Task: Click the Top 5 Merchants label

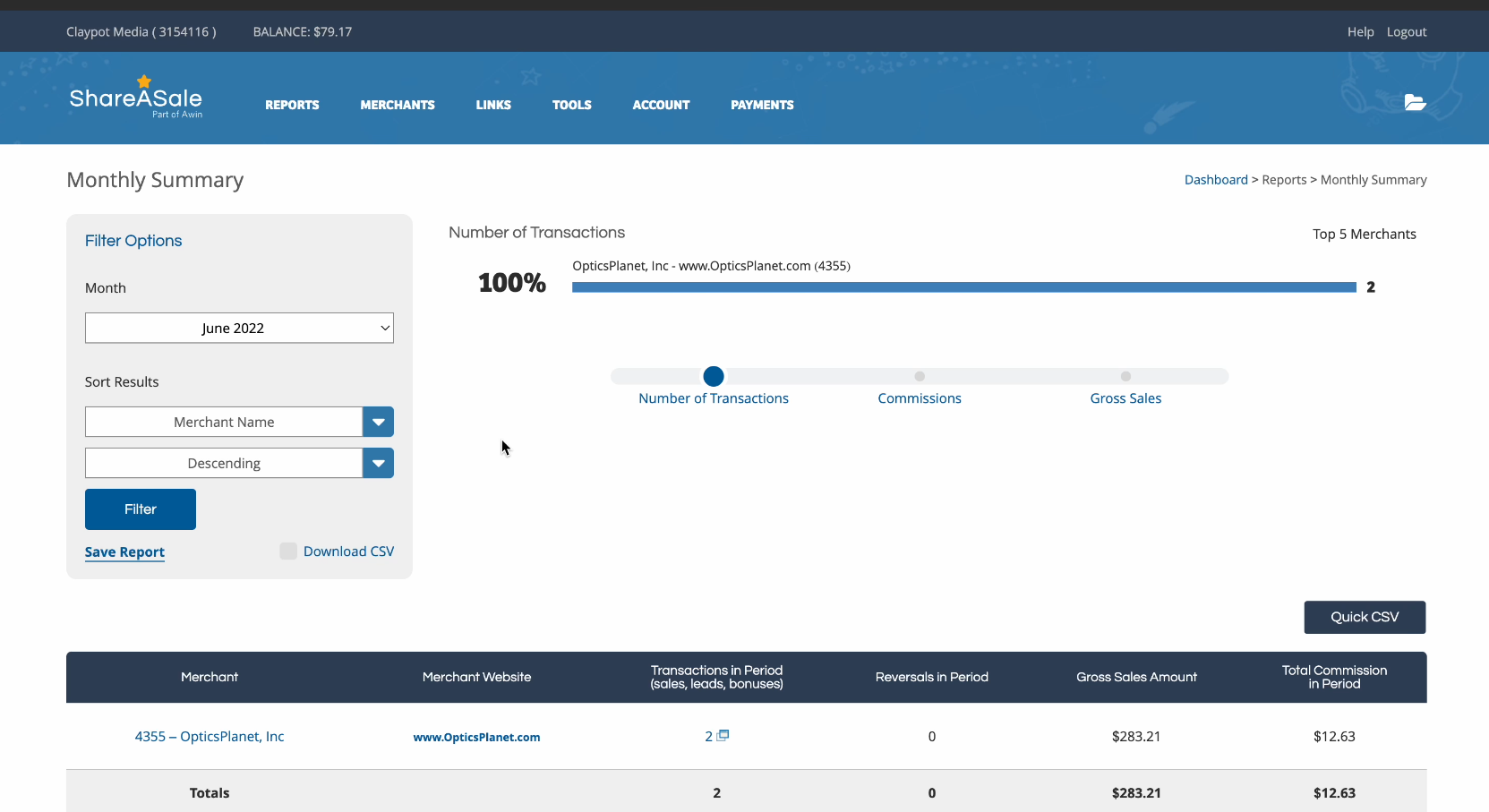Action: point(1365,235)
